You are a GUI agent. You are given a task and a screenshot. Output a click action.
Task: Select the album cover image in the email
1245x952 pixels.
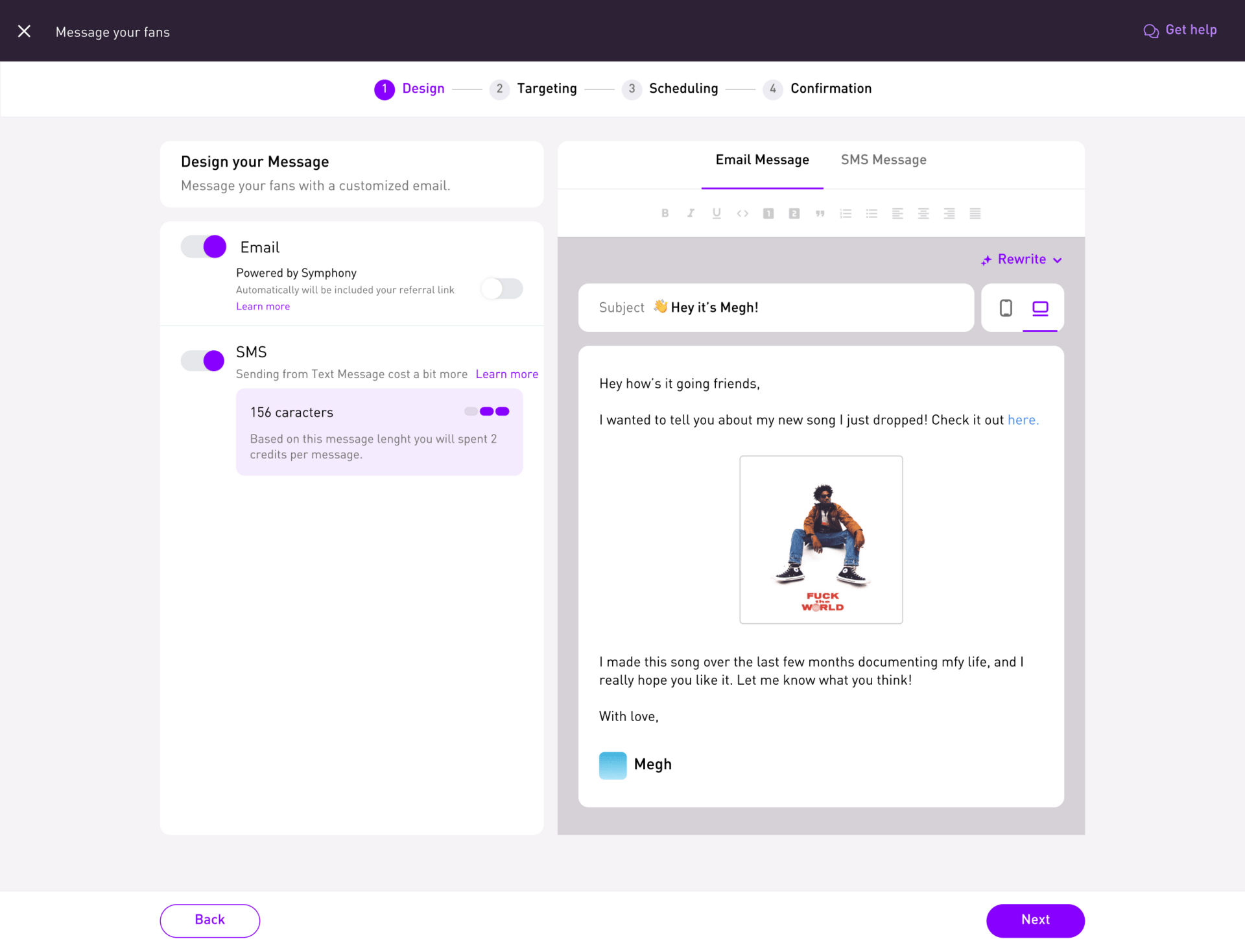(x=821, y=540)
